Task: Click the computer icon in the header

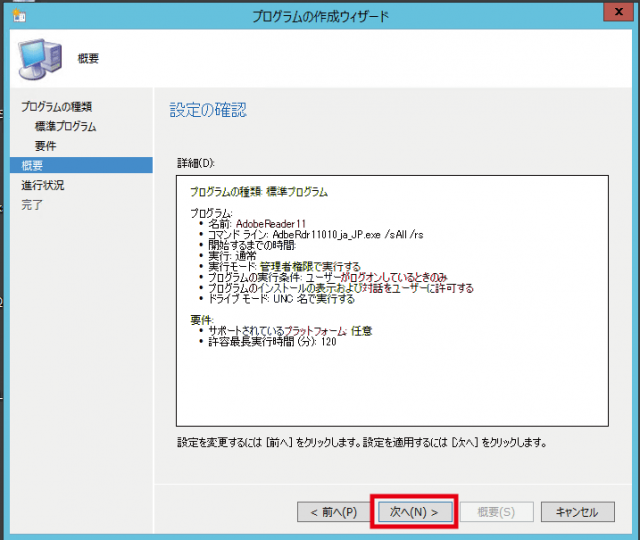Action: click(40, 59)
